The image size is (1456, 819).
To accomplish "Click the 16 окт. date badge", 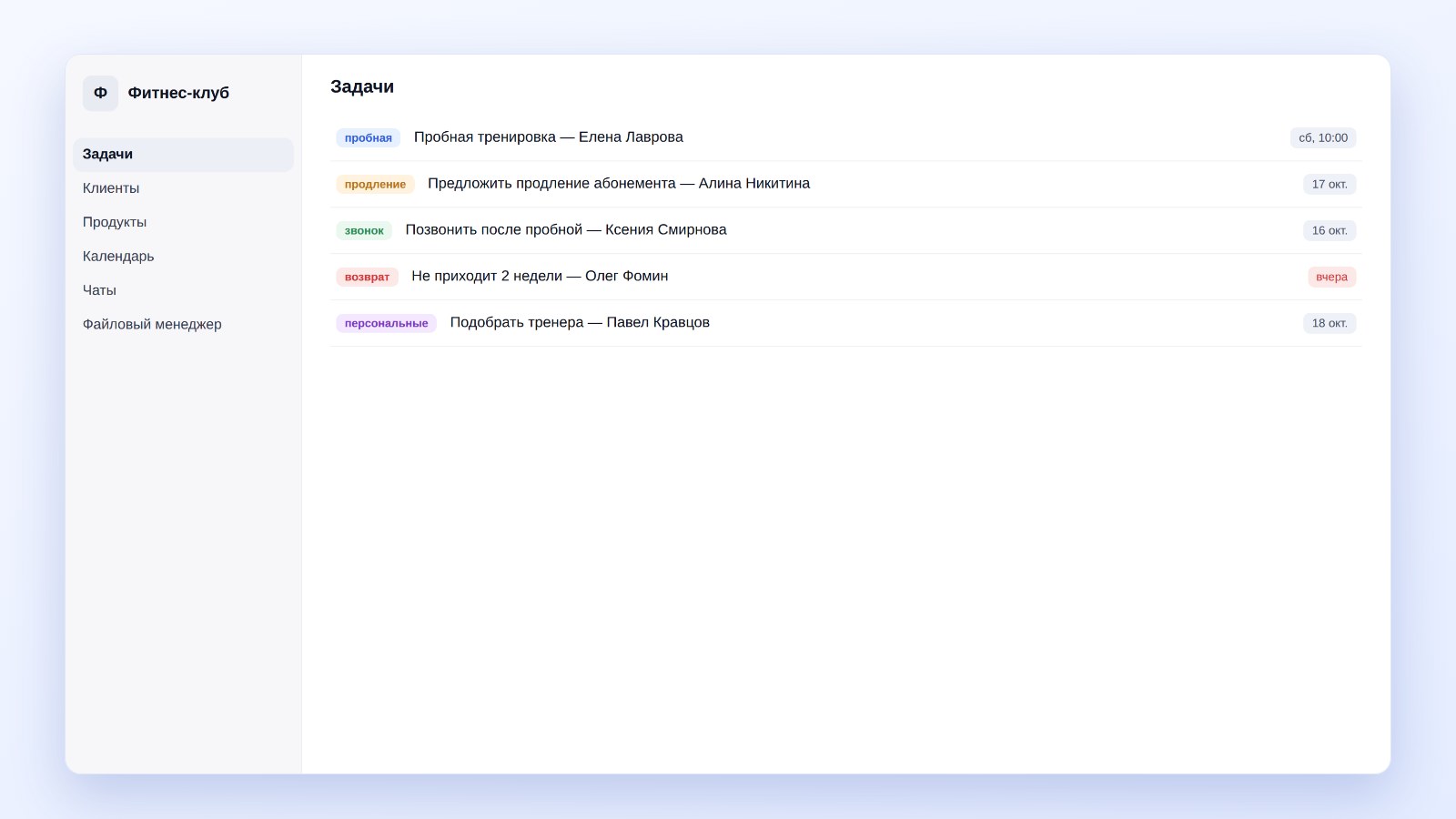I will [x=1330, y=231].
